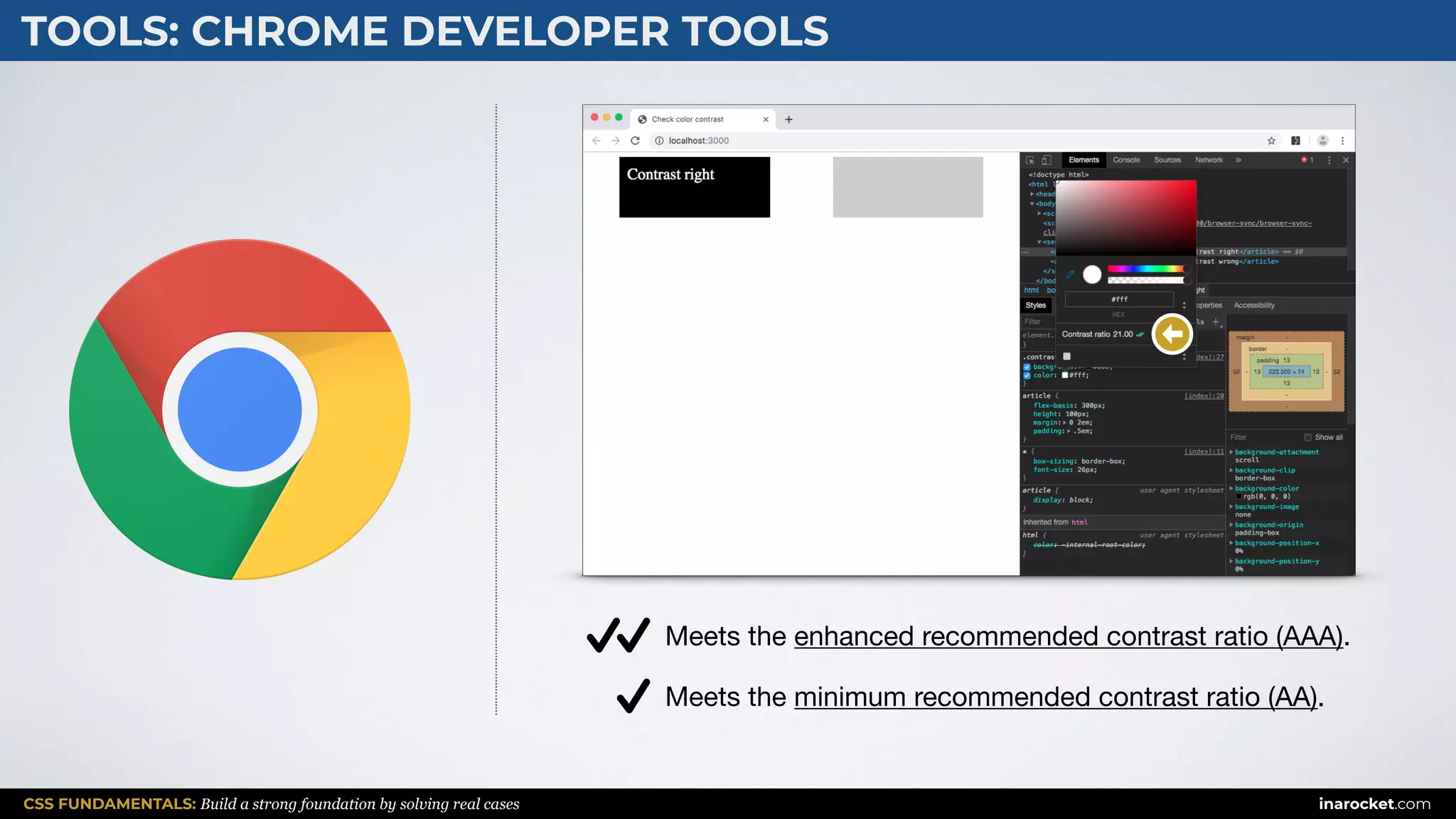Open the minimum recommended contrast ratio link

coord(1055,697)
